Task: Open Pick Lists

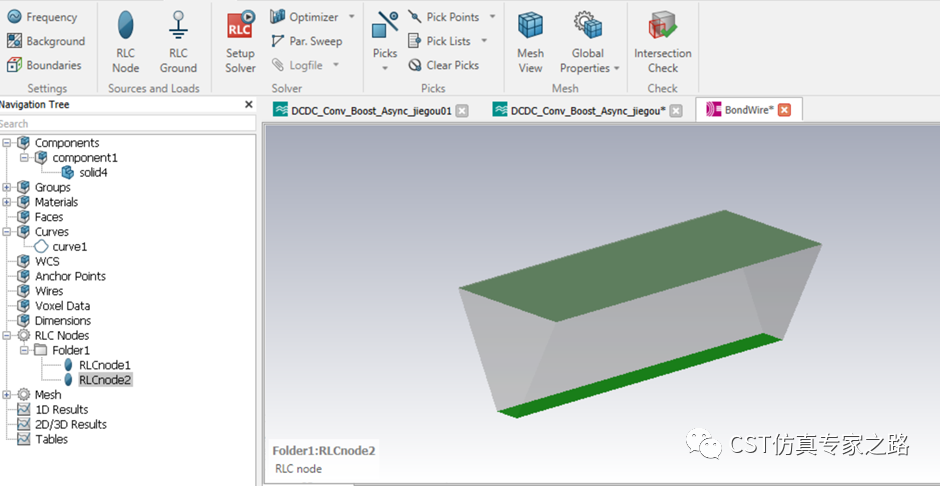Action: click(439, 41)
